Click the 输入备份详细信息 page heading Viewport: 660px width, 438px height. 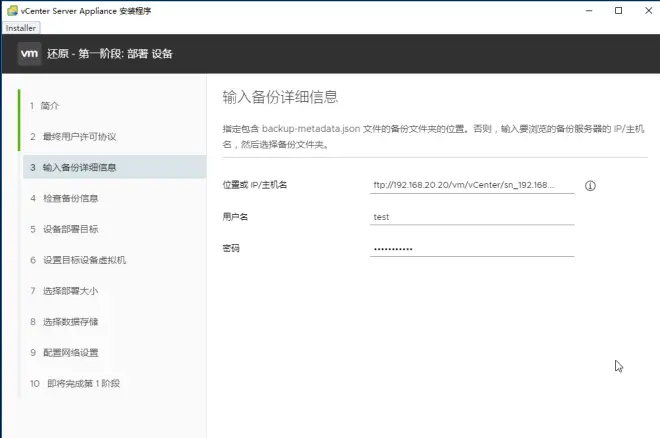[x=280, y=97]
